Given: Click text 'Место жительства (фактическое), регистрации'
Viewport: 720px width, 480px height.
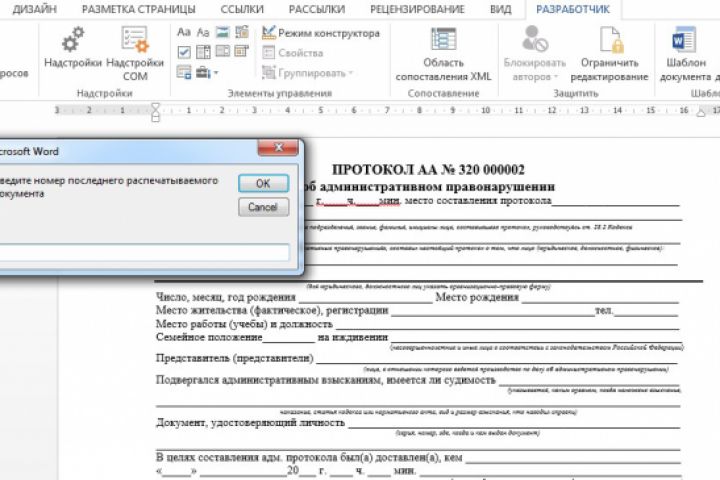Looking at the screenshot, I should [272, 311].
